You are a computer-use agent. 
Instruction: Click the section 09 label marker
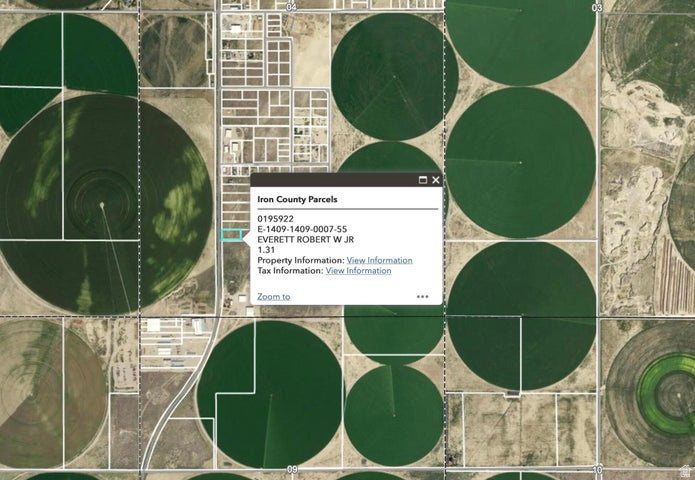pyautogui.click(x=292, y=469)
